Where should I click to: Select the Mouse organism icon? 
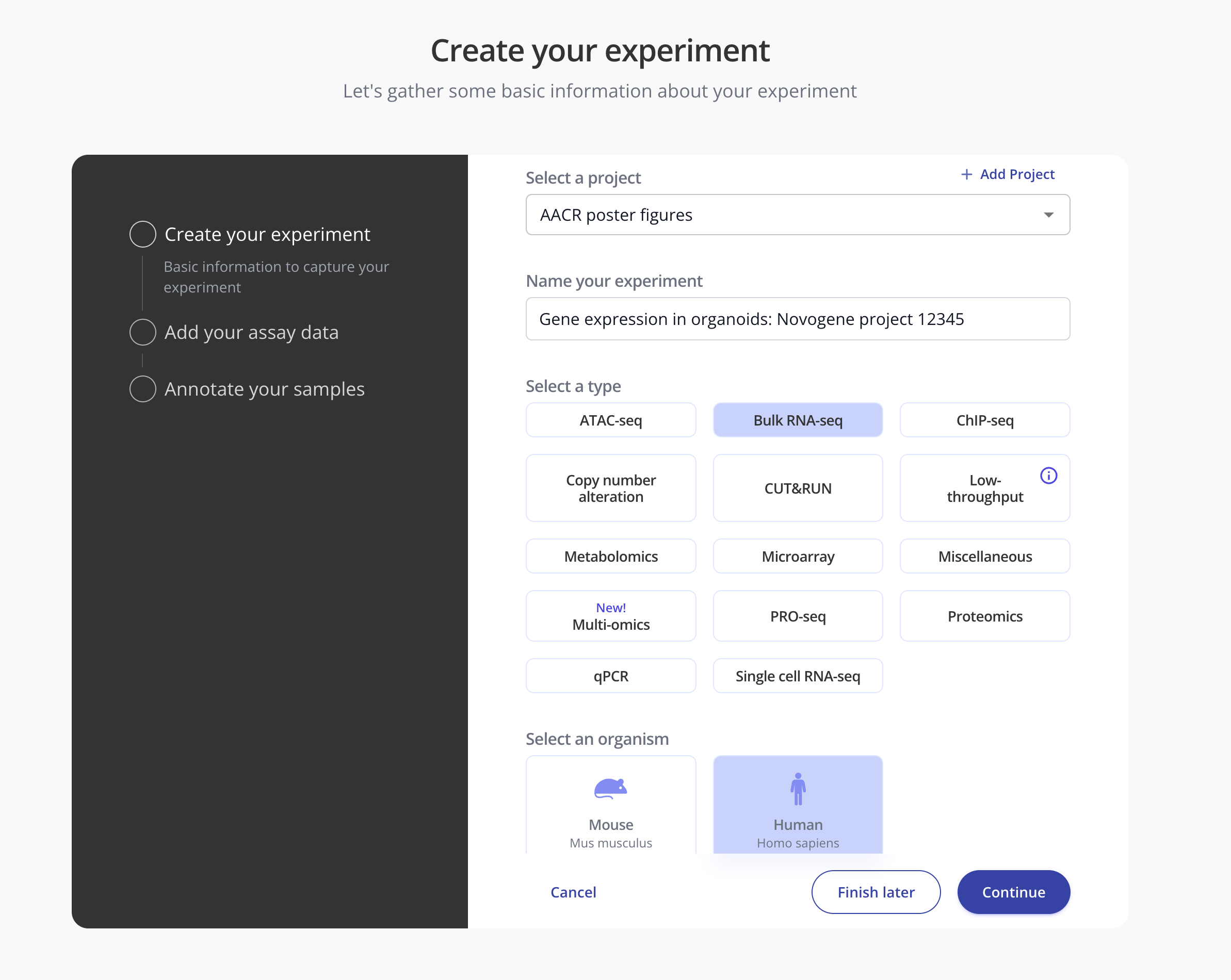click(x=610, y=789)
